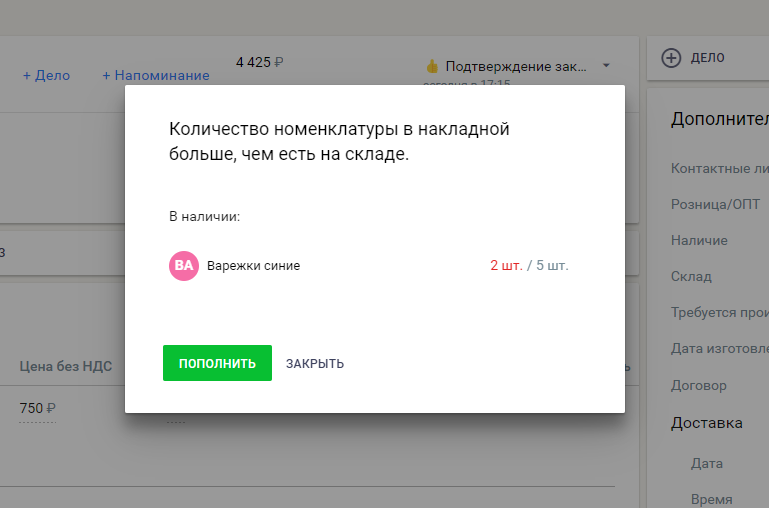Select the delivery Дата field

(706, 464)
